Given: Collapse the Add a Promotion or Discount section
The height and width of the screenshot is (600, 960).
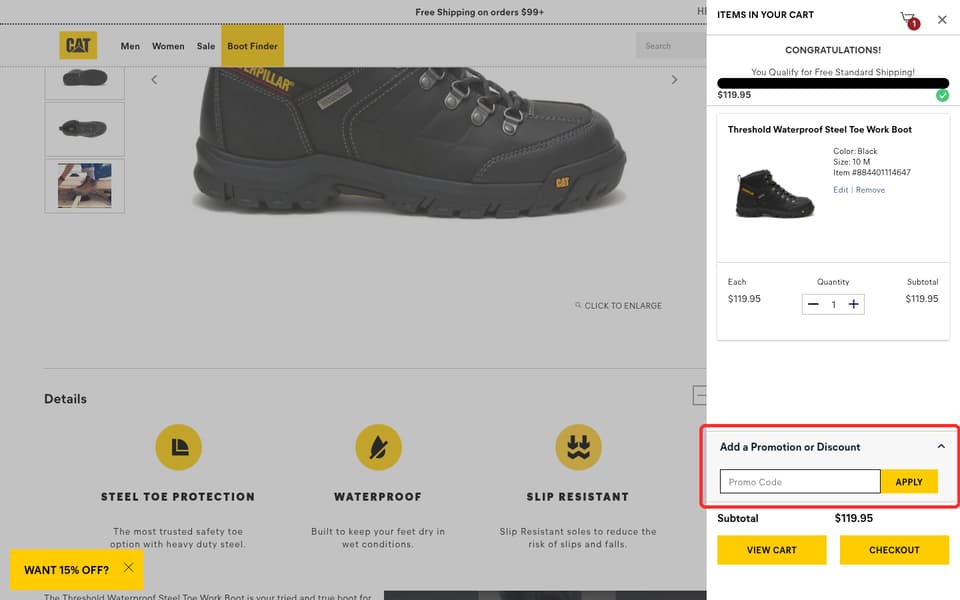Looking at the screenshot, I should click(x=941, y=446).
